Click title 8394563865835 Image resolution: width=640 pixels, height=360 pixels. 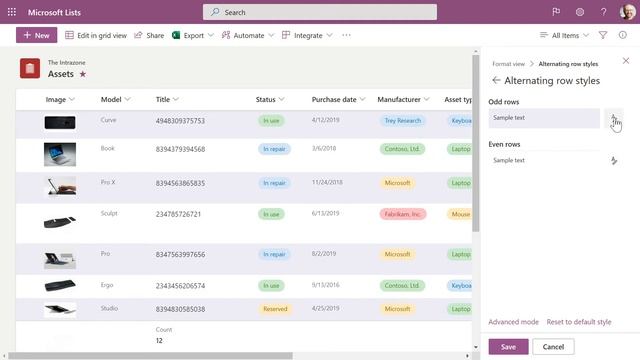point(180,183)
